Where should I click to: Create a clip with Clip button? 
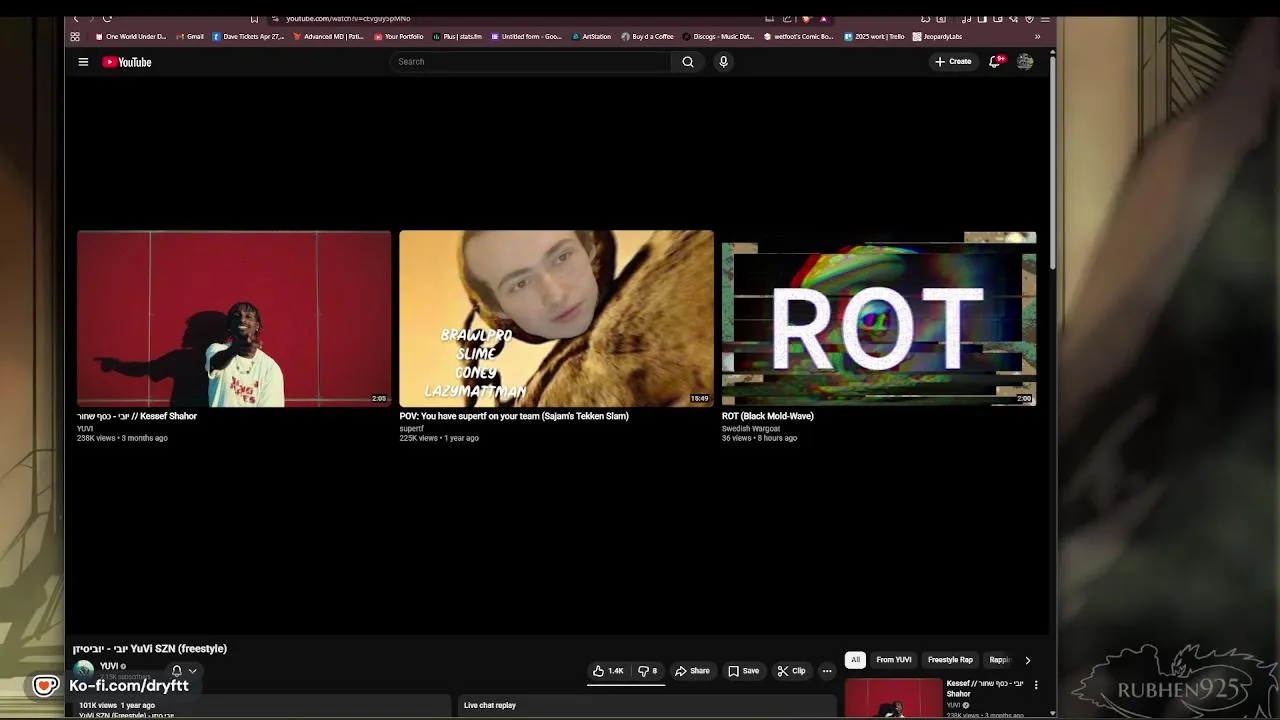(792, 671)
